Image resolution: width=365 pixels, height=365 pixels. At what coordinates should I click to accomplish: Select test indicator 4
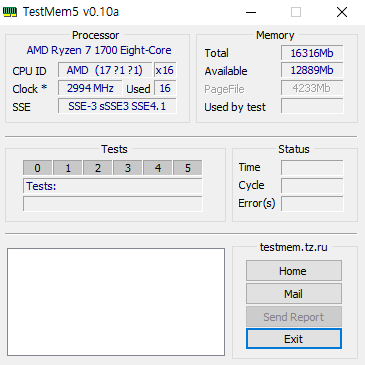coord(158,168)
